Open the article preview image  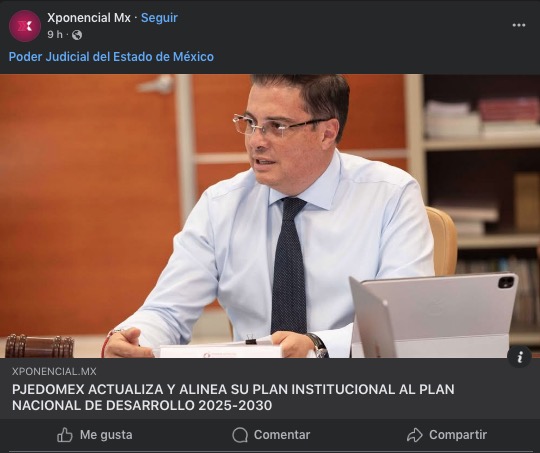tap(270, 216)
